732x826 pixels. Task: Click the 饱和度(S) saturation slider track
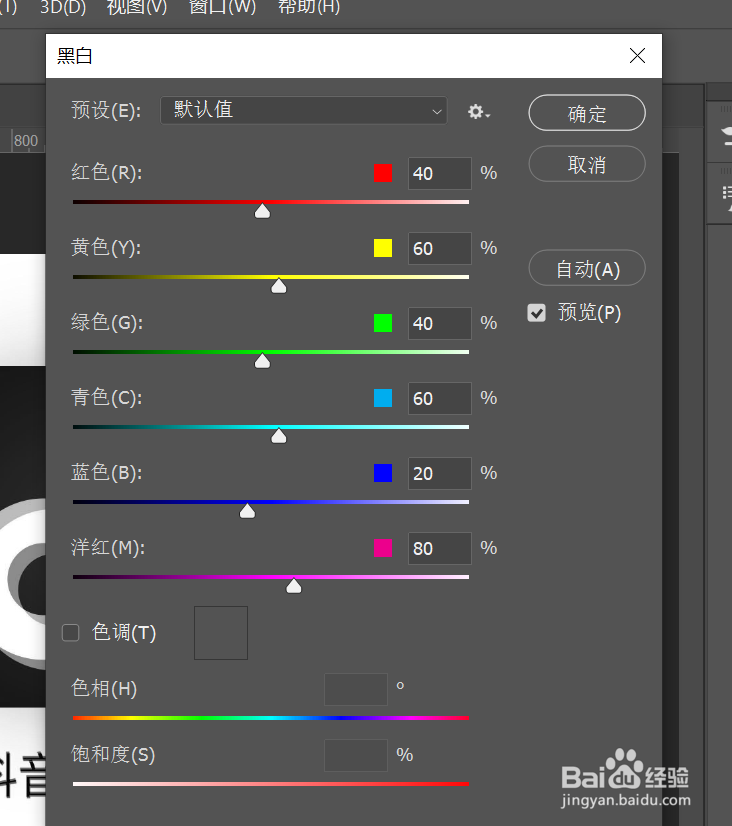(x=271, y=784)
